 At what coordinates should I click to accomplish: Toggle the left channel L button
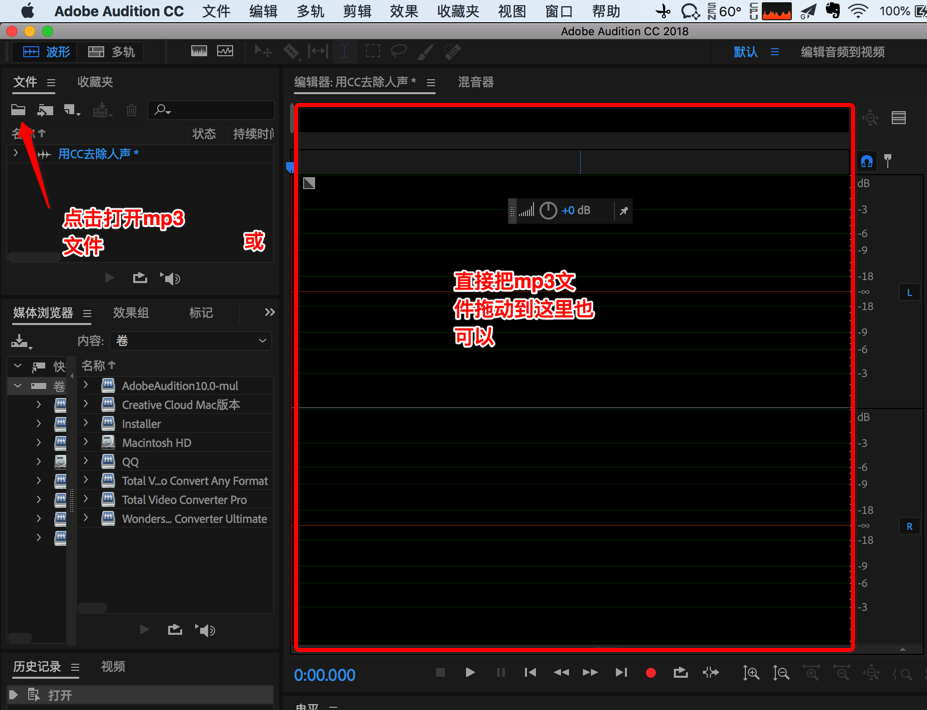tap(909, 293)
